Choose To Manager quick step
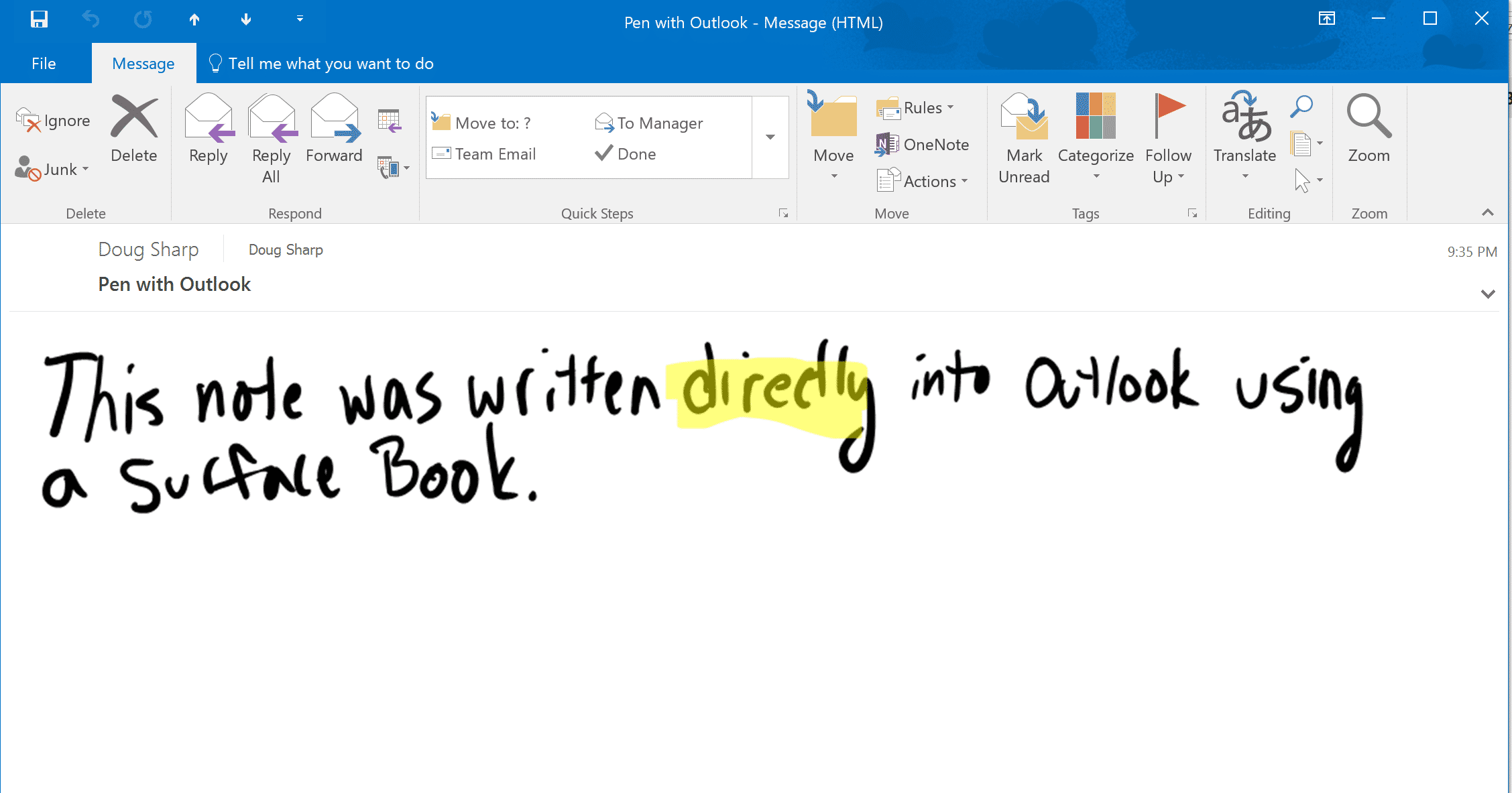Screen dimensions: 1512x793 point(649,123)
